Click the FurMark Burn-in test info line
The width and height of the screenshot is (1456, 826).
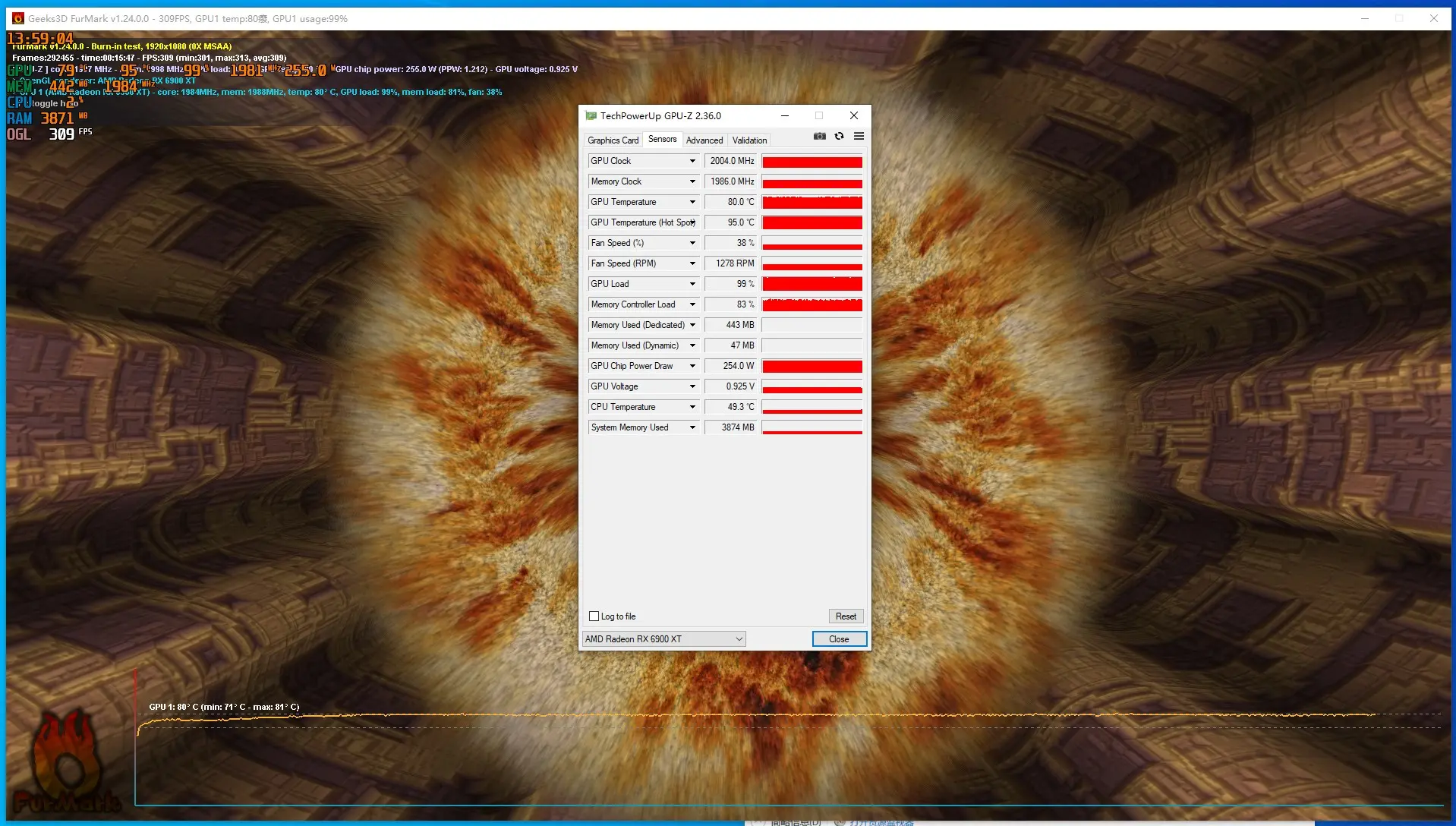[122, 46]
